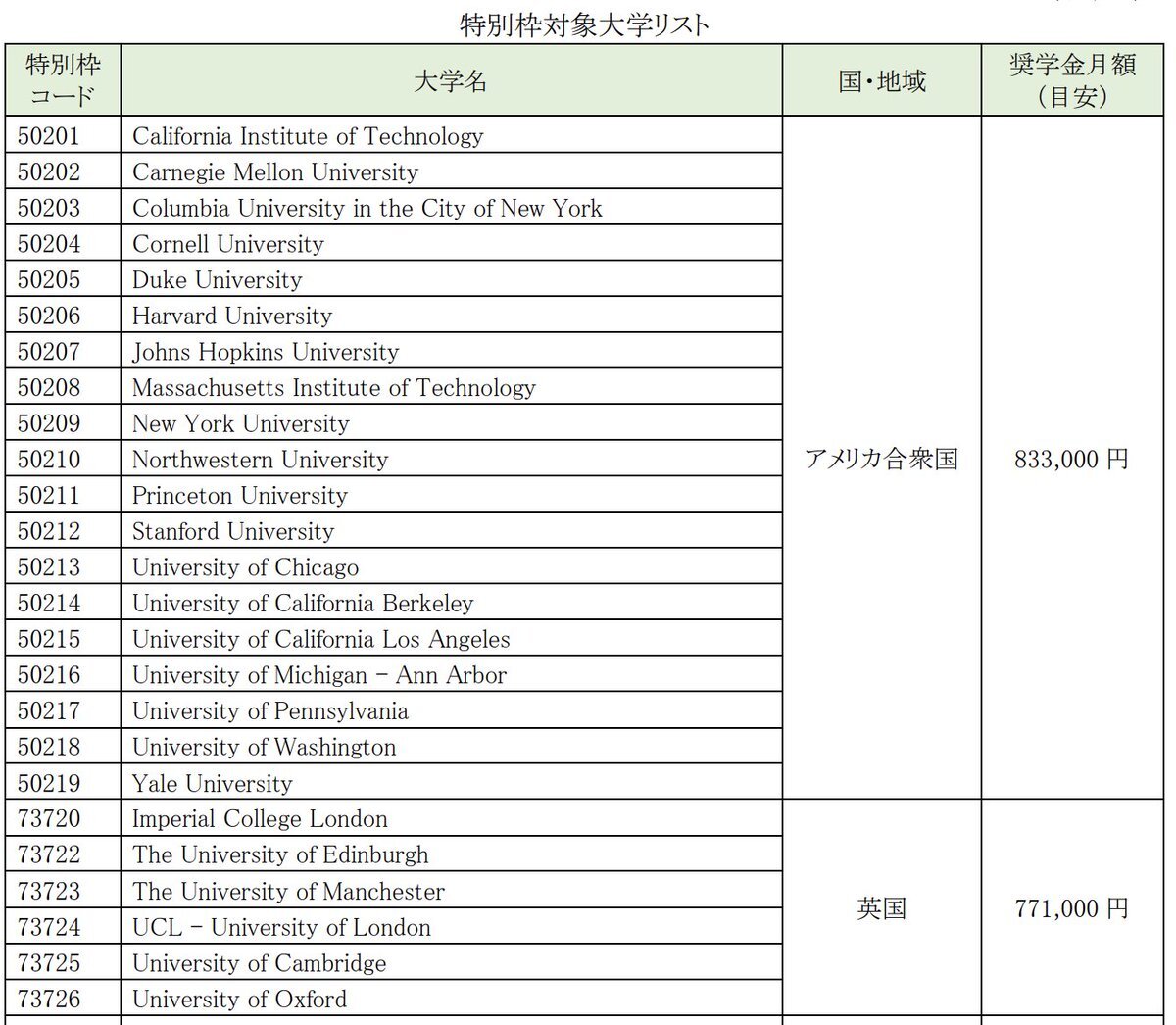Select the title 特別枠対象大学リスト
The width and height of the screenshot is (1176, 1025).
click(x=584, y=24)
